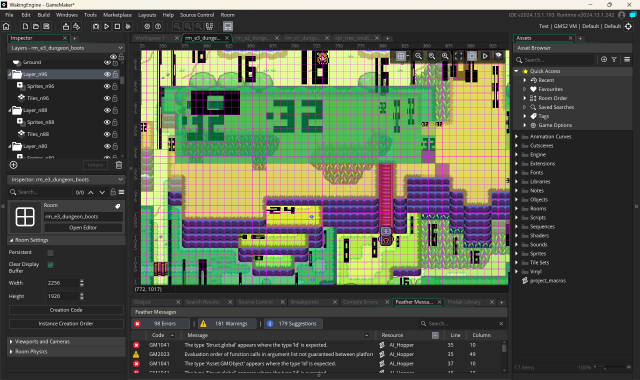Zoom out in the room editor
Image resolution: width=640 pixels, height=380 pixels.
[x=418, y=56]
